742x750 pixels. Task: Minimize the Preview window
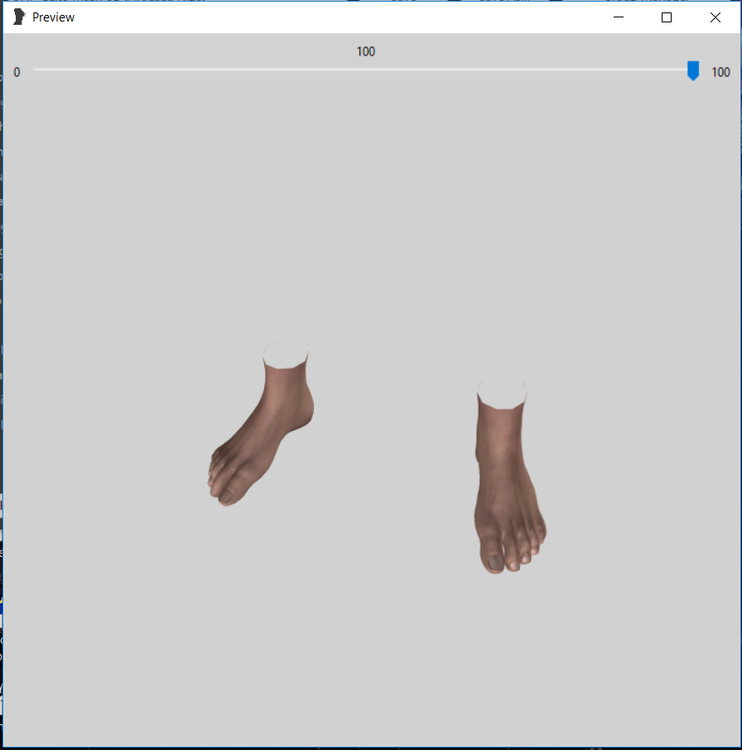point(618,17)
